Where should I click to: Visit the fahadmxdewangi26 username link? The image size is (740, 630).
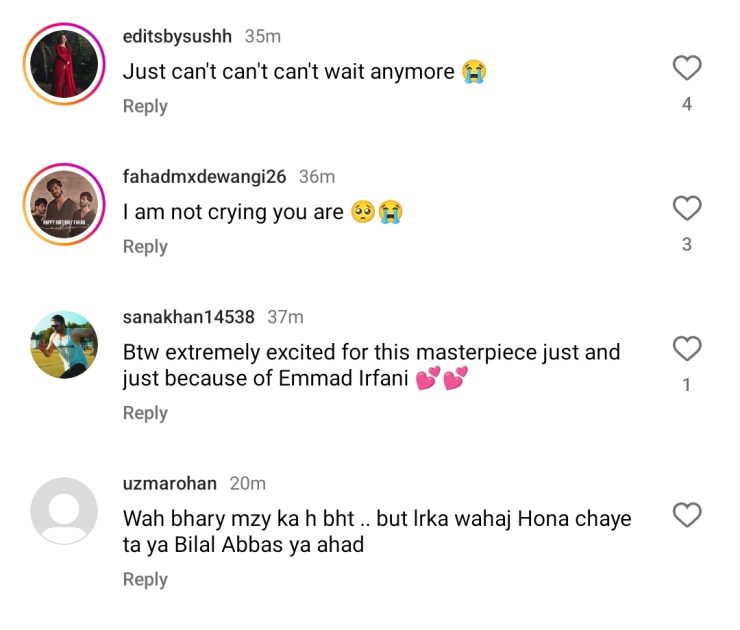(x=204, y=176)
